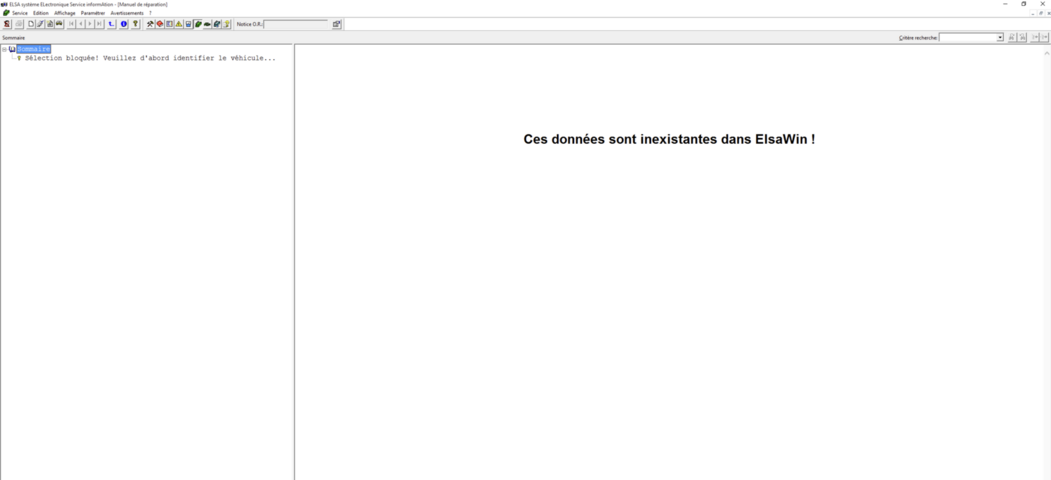Click the yellow warning triangle icon
The image size is (1051, 480).
[179, 24]
